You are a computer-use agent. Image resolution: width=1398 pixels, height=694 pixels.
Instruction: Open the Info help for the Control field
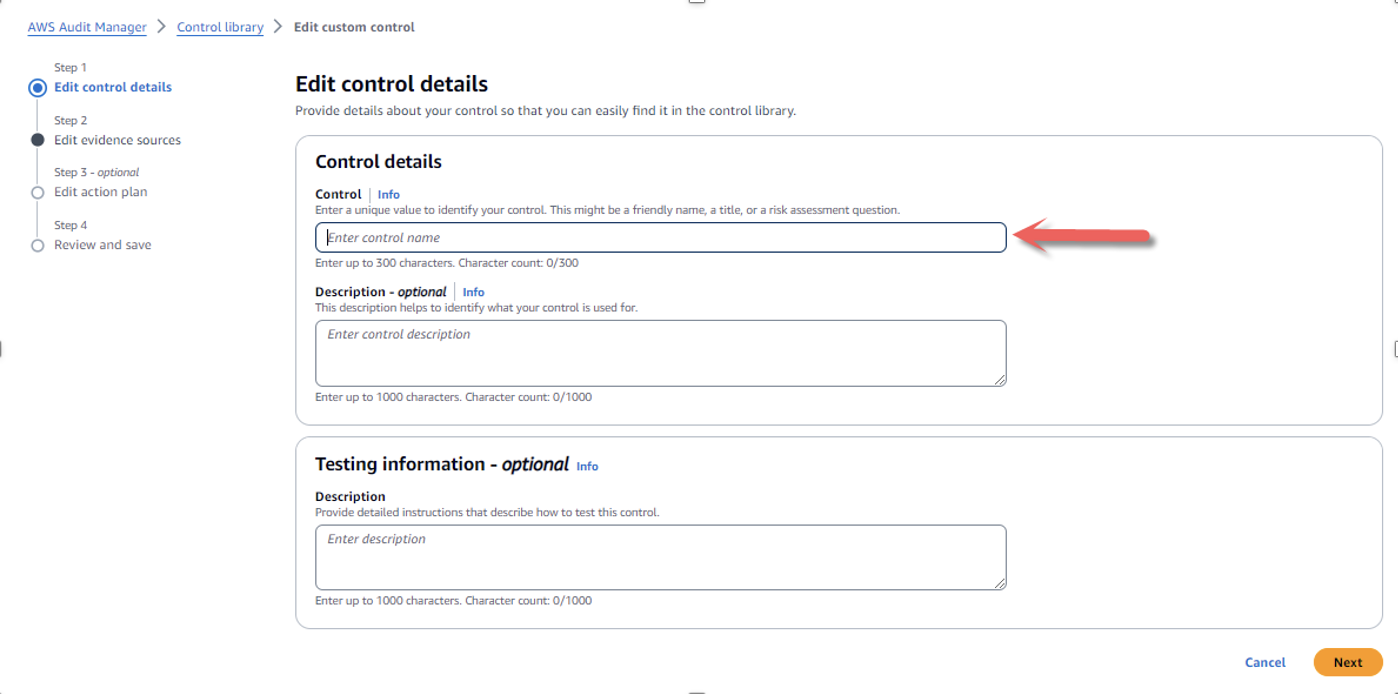(x=388, y=194)
